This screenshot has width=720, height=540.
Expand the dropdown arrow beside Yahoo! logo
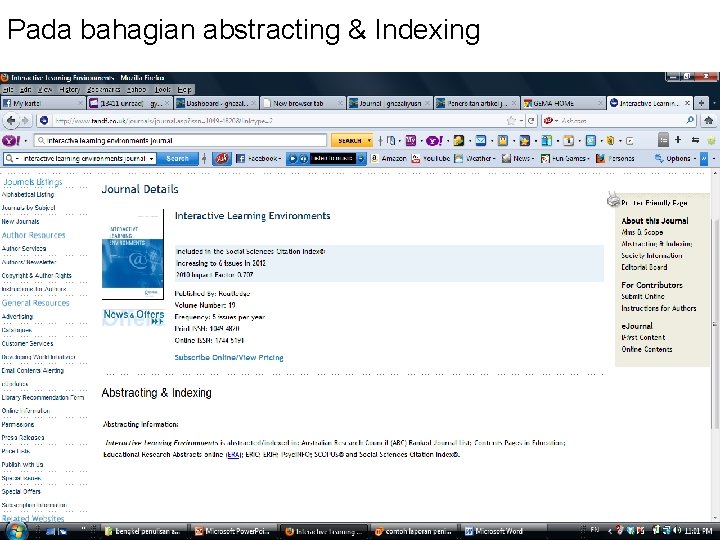coord(25,141)
